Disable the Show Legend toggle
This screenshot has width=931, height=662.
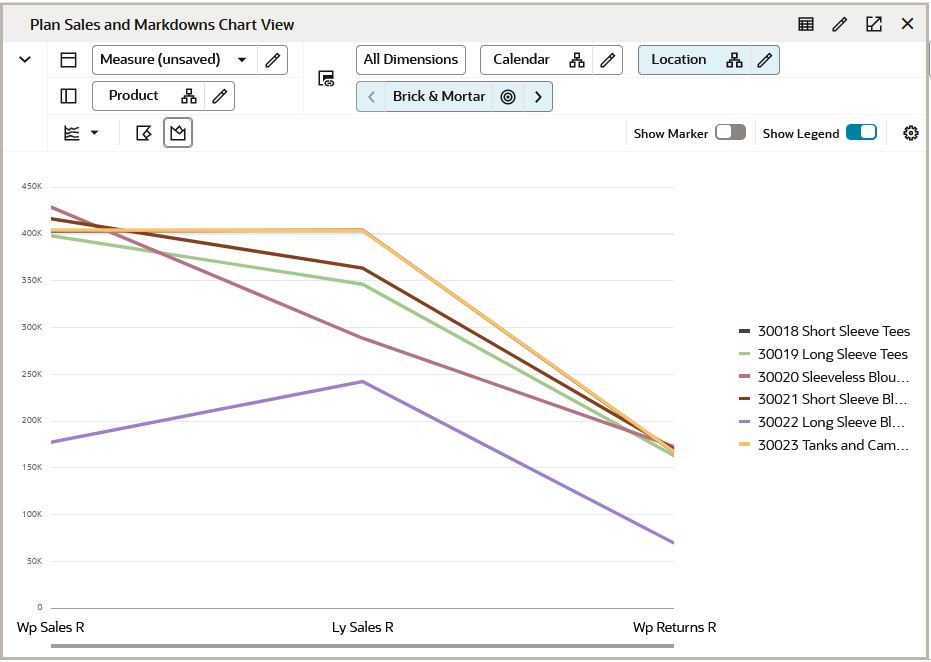pos(859,131)
